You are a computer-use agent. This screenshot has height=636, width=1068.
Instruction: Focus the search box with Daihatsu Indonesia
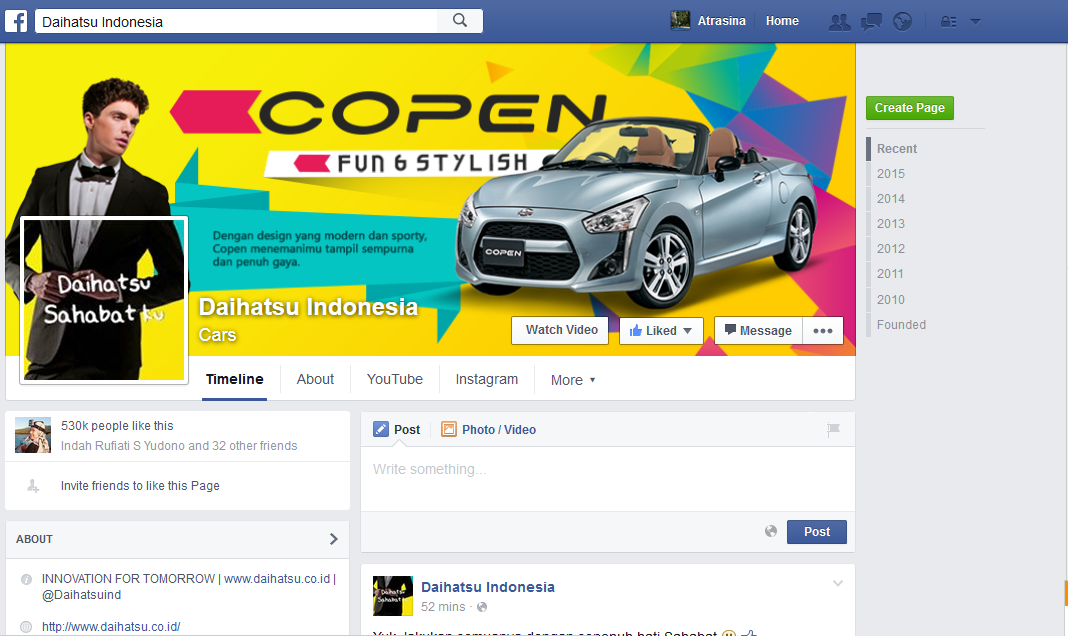pos(236,21)
